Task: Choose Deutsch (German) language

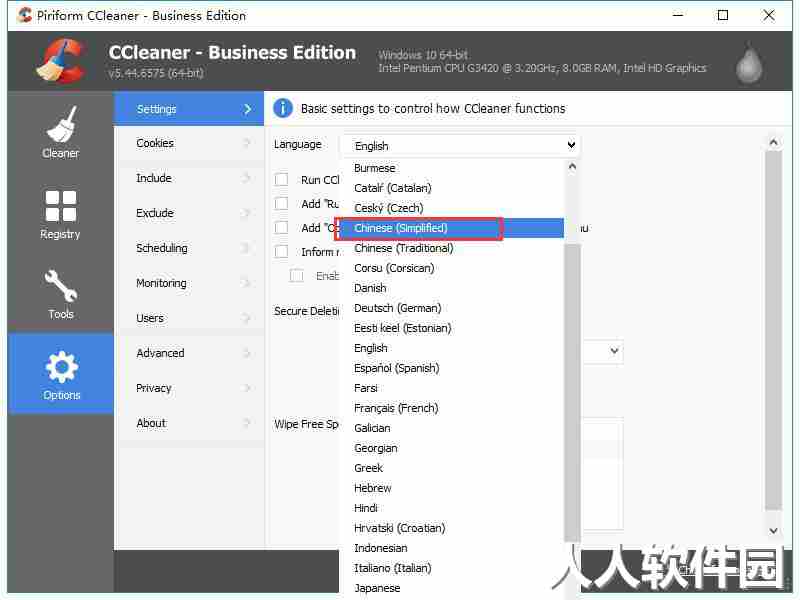Action: click(x=452, y=308)
